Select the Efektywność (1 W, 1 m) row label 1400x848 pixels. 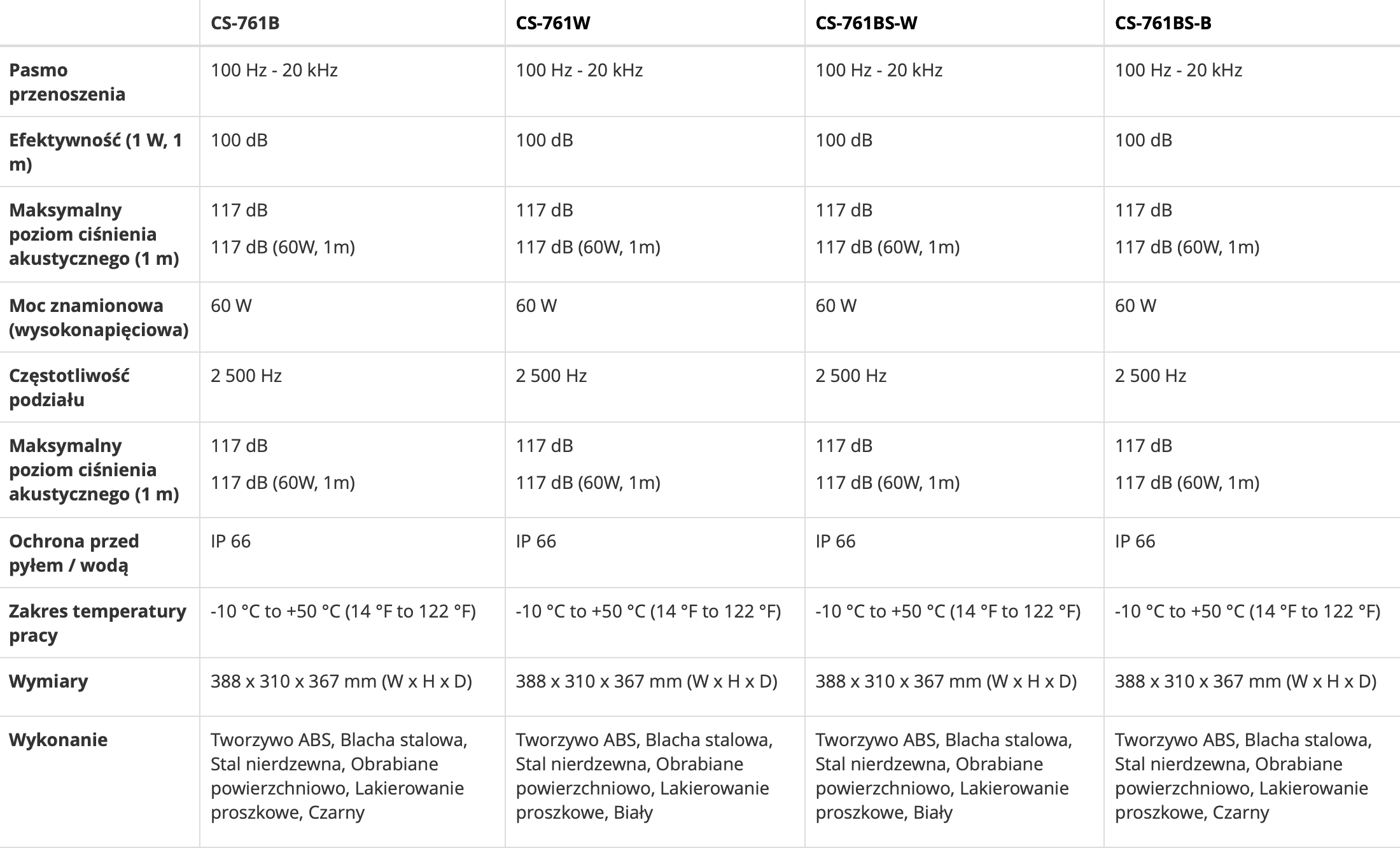click(95, 152)
